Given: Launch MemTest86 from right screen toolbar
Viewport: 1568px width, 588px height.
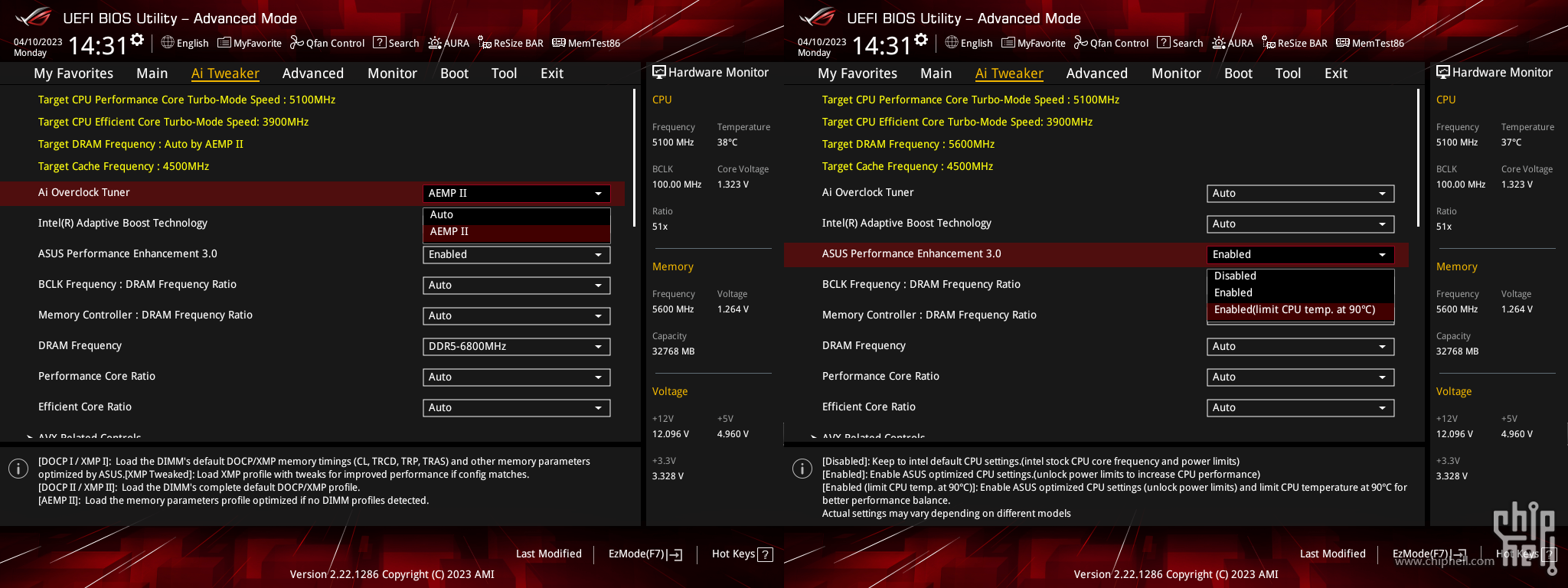Looking at the screenshot, I should point(1370,43).
